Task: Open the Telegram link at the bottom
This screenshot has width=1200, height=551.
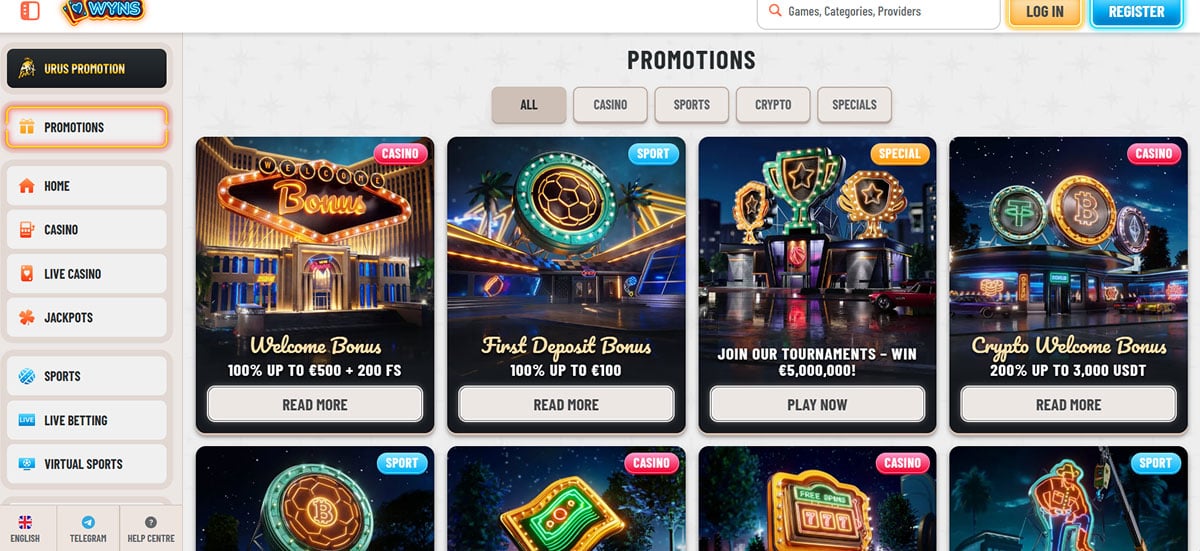Action: coord(88,529)
